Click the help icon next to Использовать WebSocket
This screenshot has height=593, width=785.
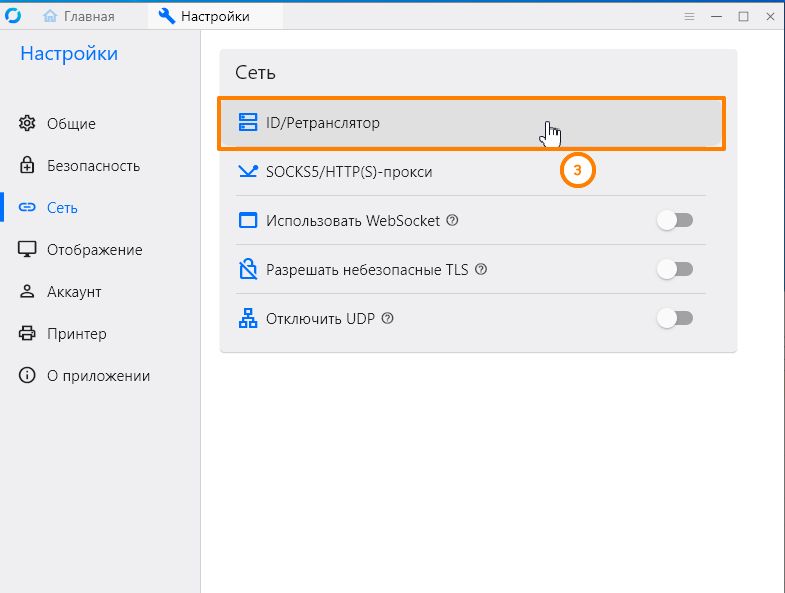coord(452,220)
